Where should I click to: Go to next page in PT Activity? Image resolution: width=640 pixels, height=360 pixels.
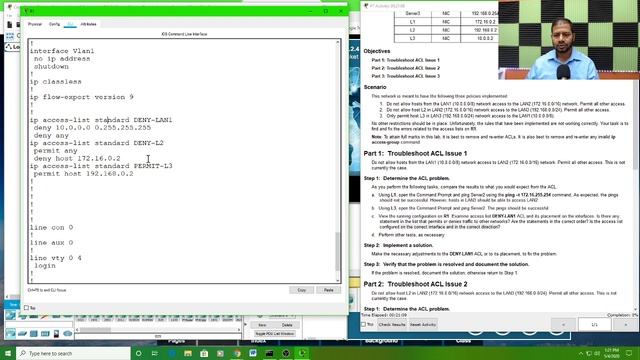tap(626, 324)
